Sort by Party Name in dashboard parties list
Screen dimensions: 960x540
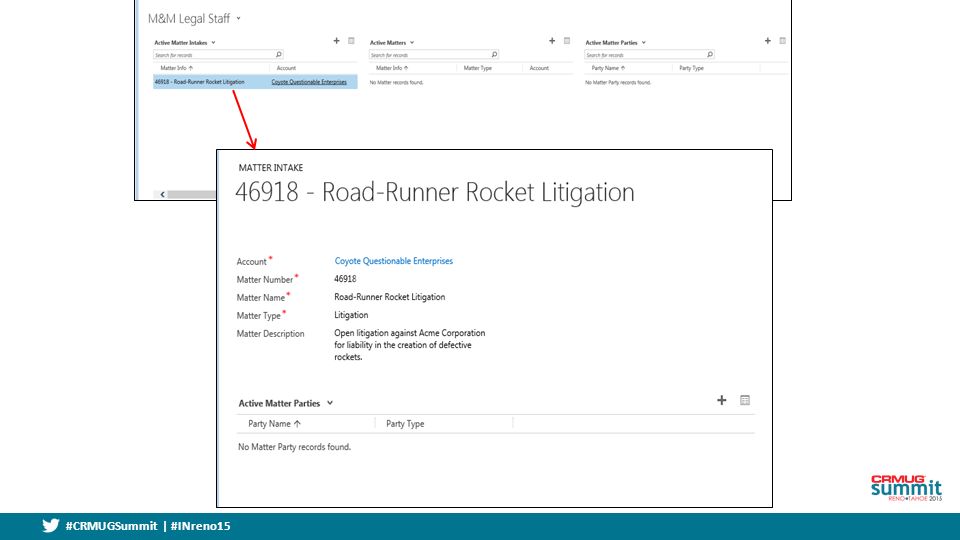(608, 68)
